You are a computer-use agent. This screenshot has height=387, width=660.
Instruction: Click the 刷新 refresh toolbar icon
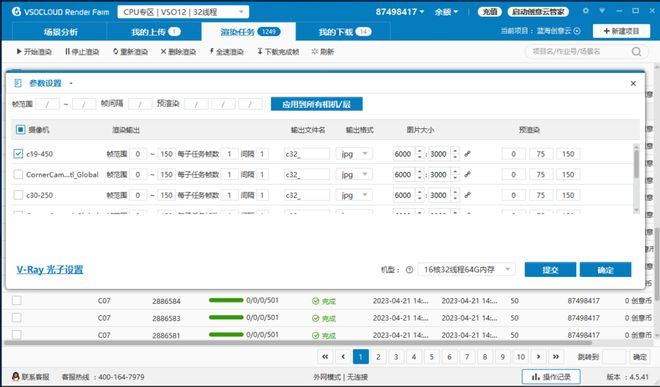(314, 51)
